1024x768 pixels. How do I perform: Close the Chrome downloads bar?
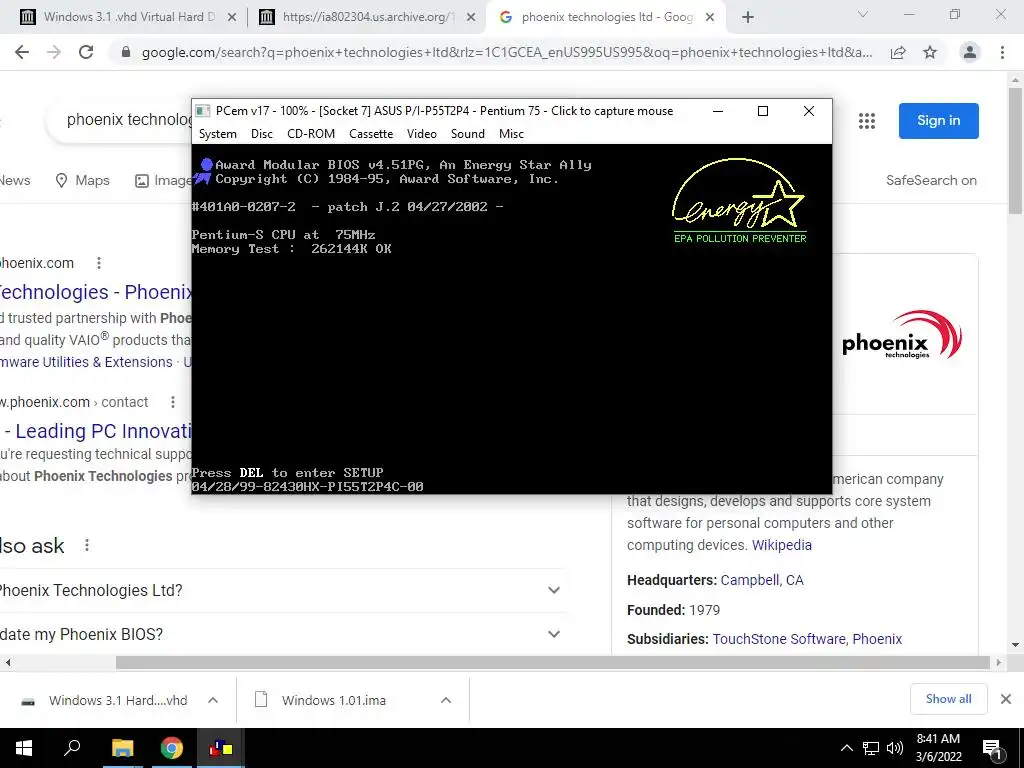[x=1006, y=699]
